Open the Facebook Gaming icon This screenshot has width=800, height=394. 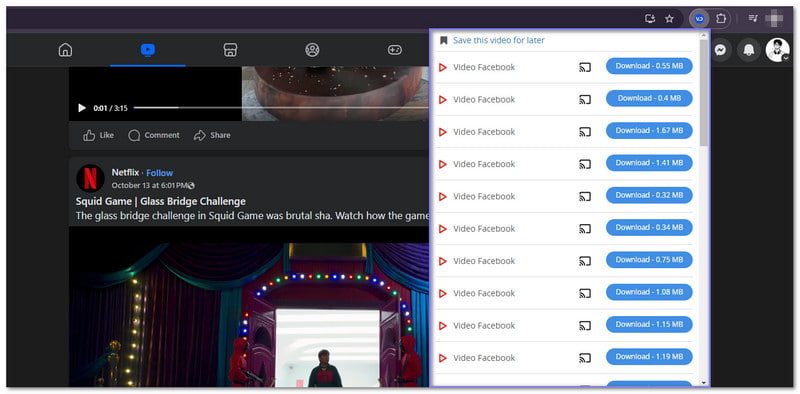394,50
